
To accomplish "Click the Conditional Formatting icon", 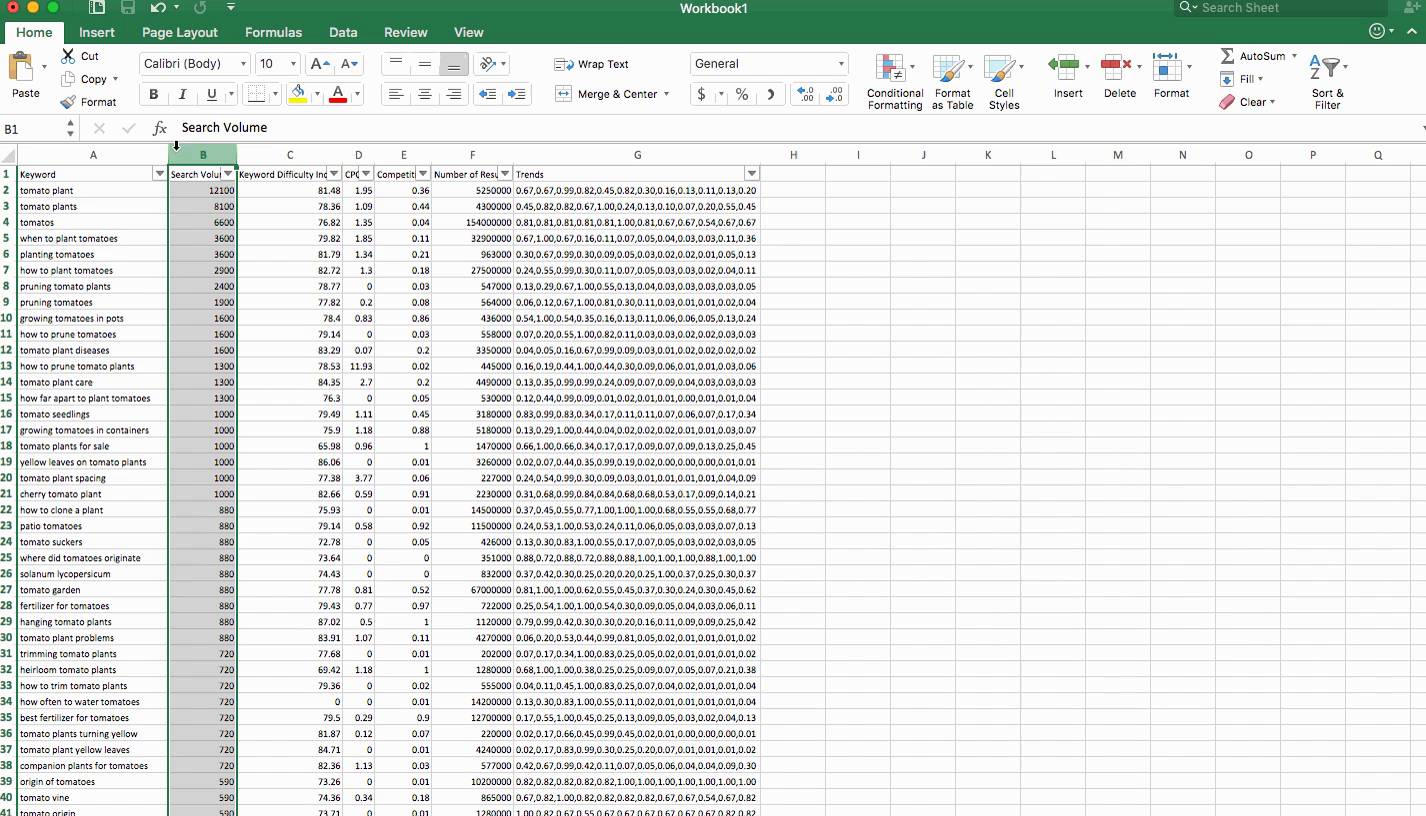I will 889,69.
